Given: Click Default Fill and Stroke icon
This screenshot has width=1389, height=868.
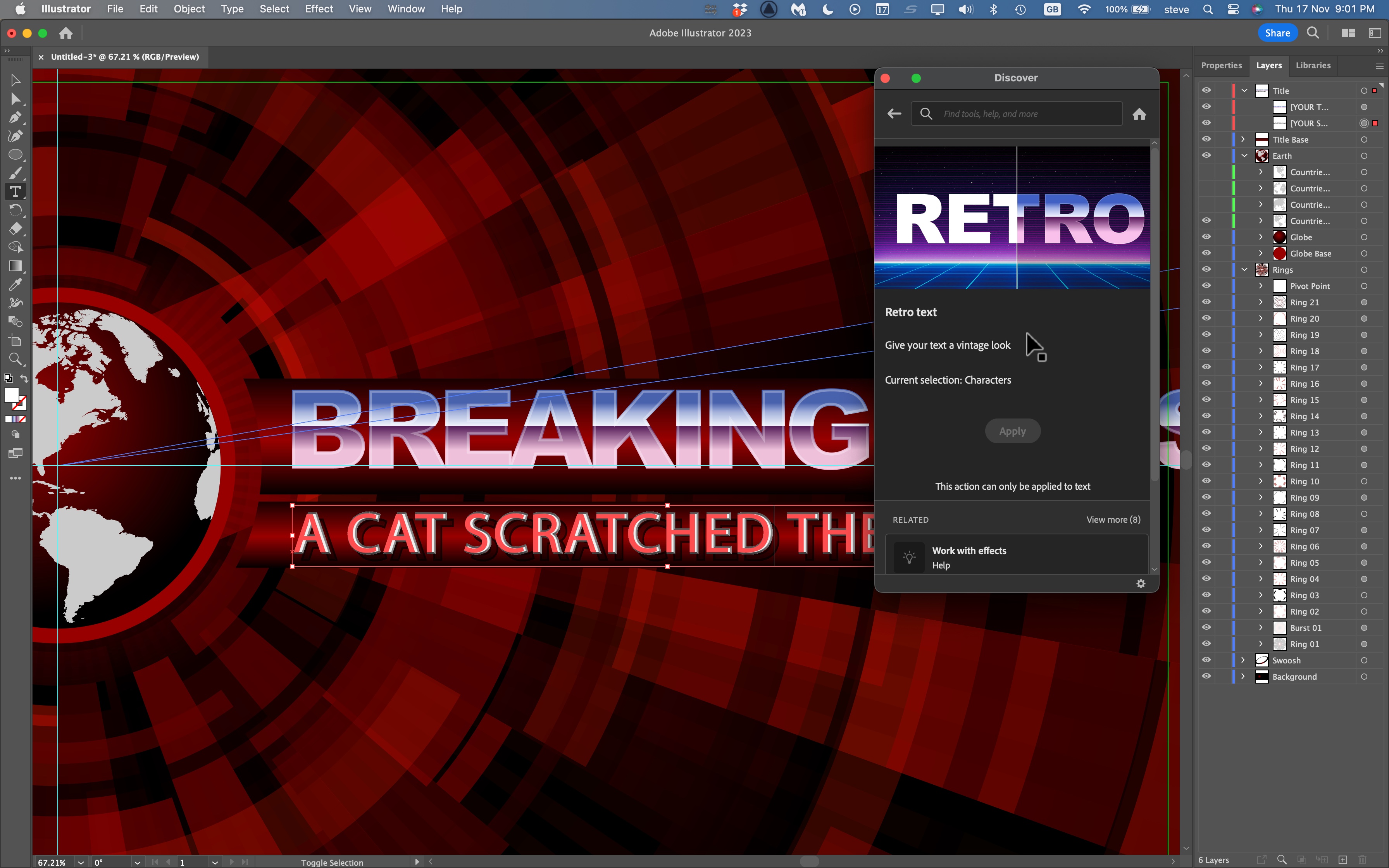Looking at the screenshot, I should pyautogui.click(x=8, y=378).
